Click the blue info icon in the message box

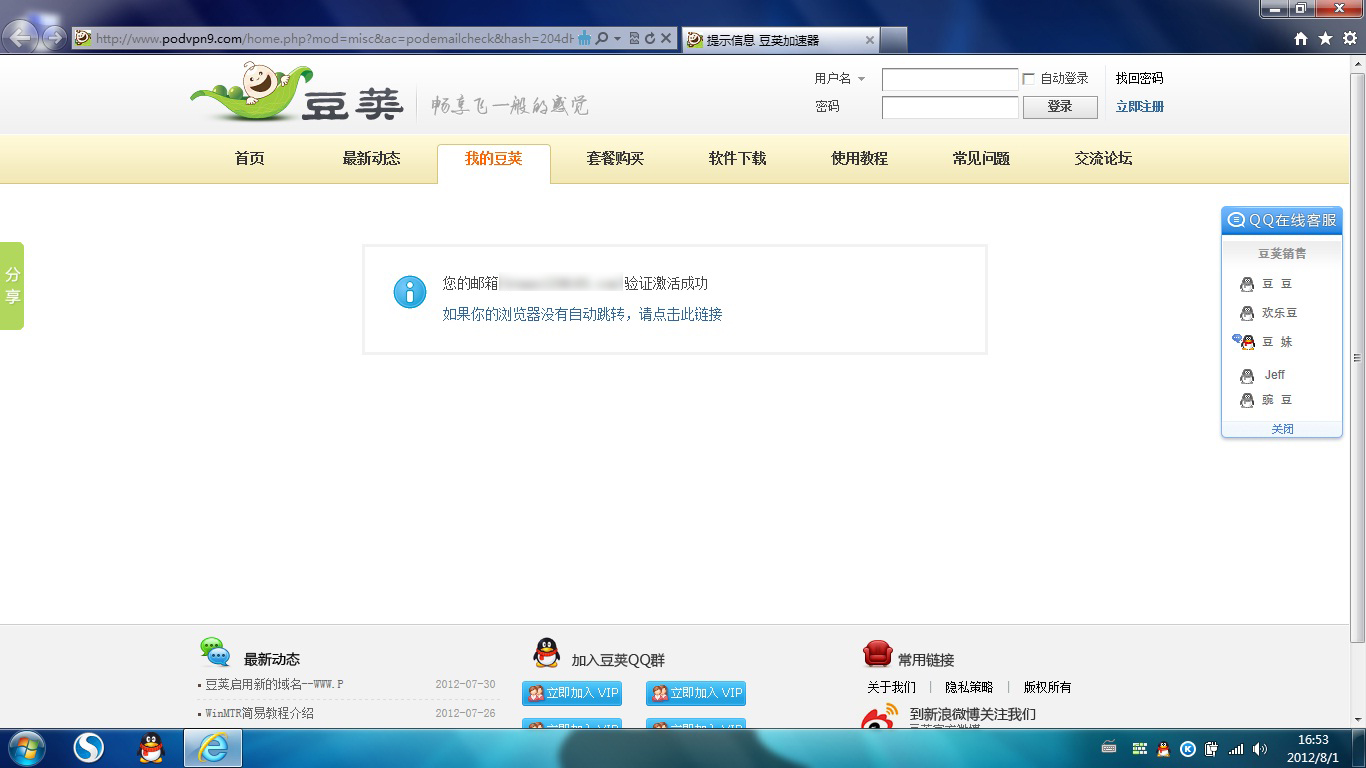(x=410, y=291)
